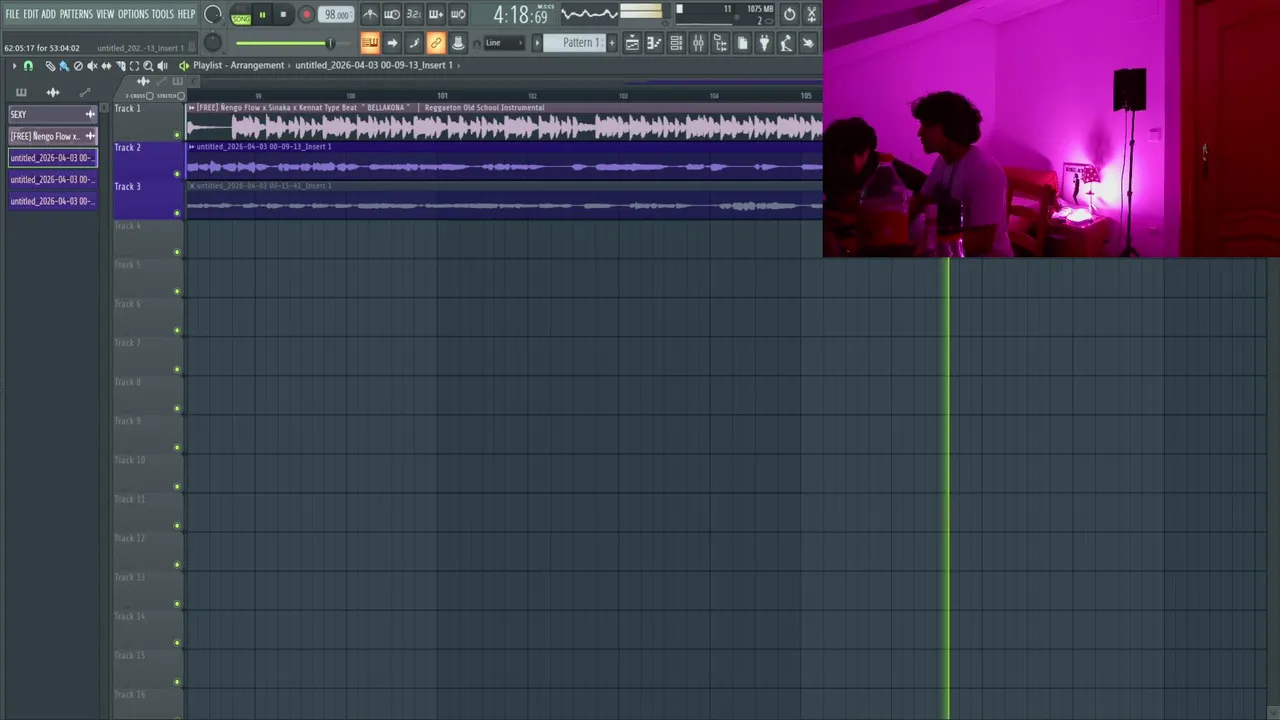1280x720 pixels.
Task: Select the playlist select tool
Action: [134, 66]
